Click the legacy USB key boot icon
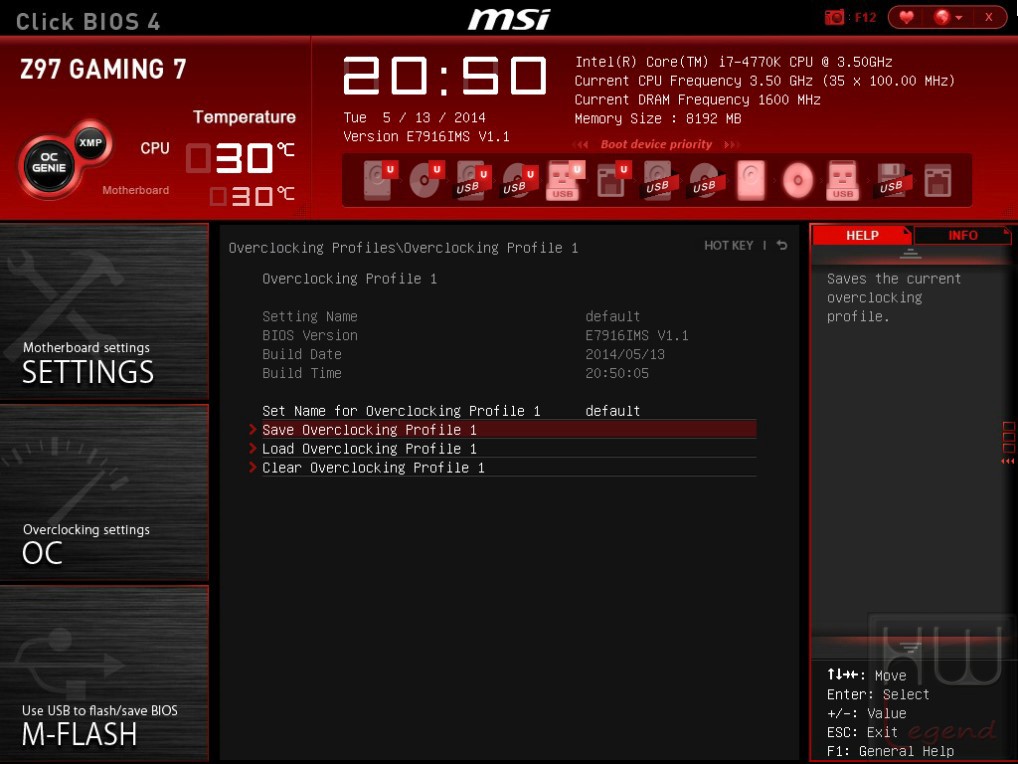Image resolution: width=1018 pixels, height=764 pixels. coord(843,180)
